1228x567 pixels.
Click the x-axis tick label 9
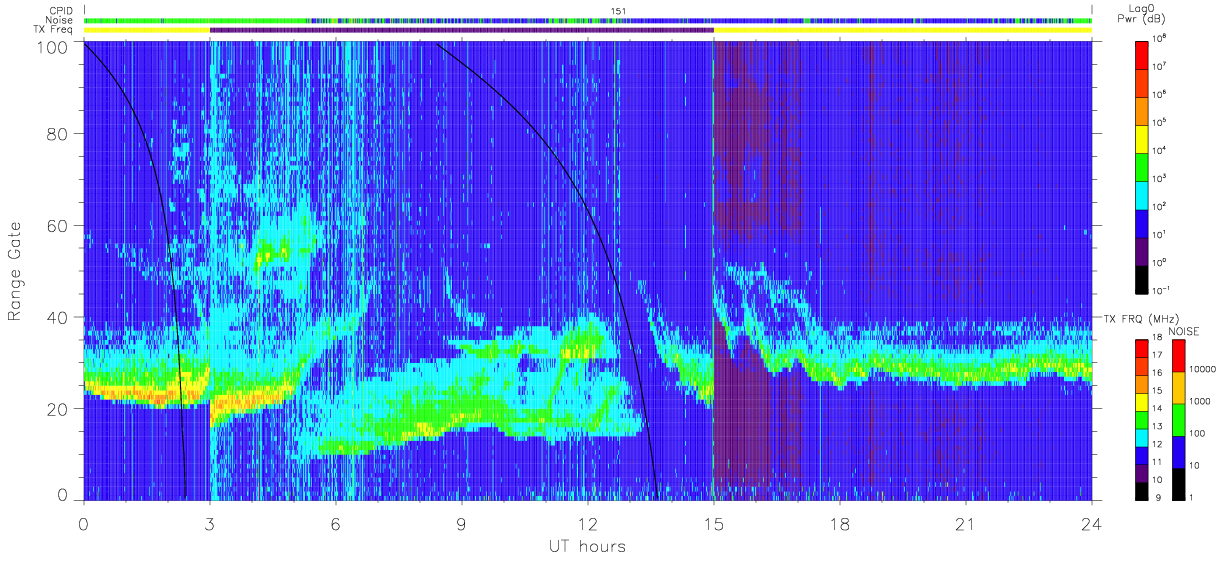462,523
